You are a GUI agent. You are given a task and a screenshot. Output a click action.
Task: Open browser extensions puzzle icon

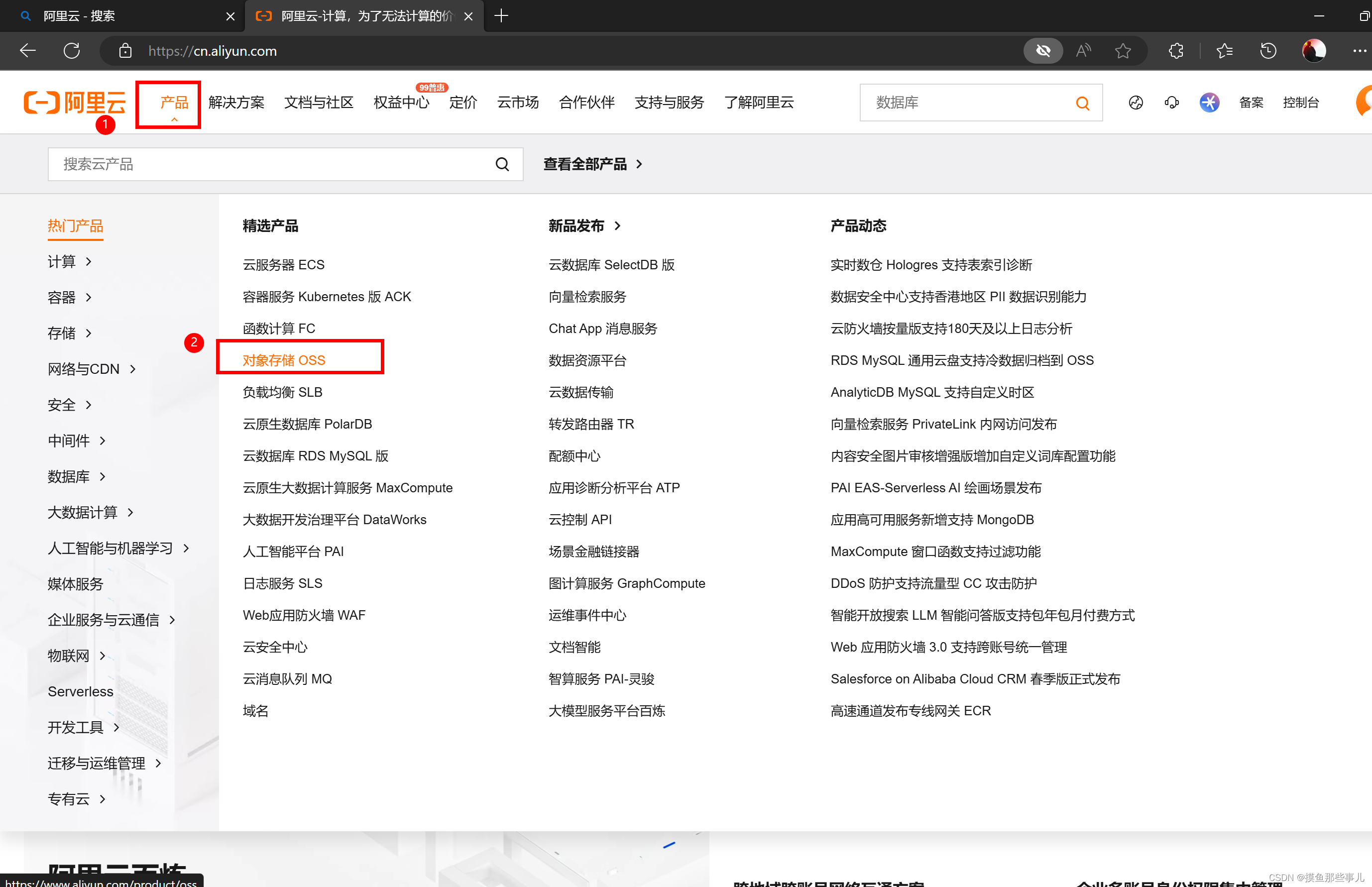pos(1175,51)
